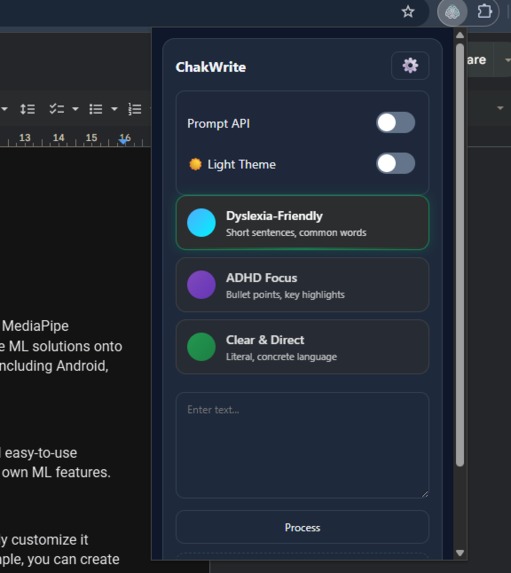This screenshot has height=573, width=511.
Task: Open the browser extensions puzzle icon
Action: (x=484, y=11)
